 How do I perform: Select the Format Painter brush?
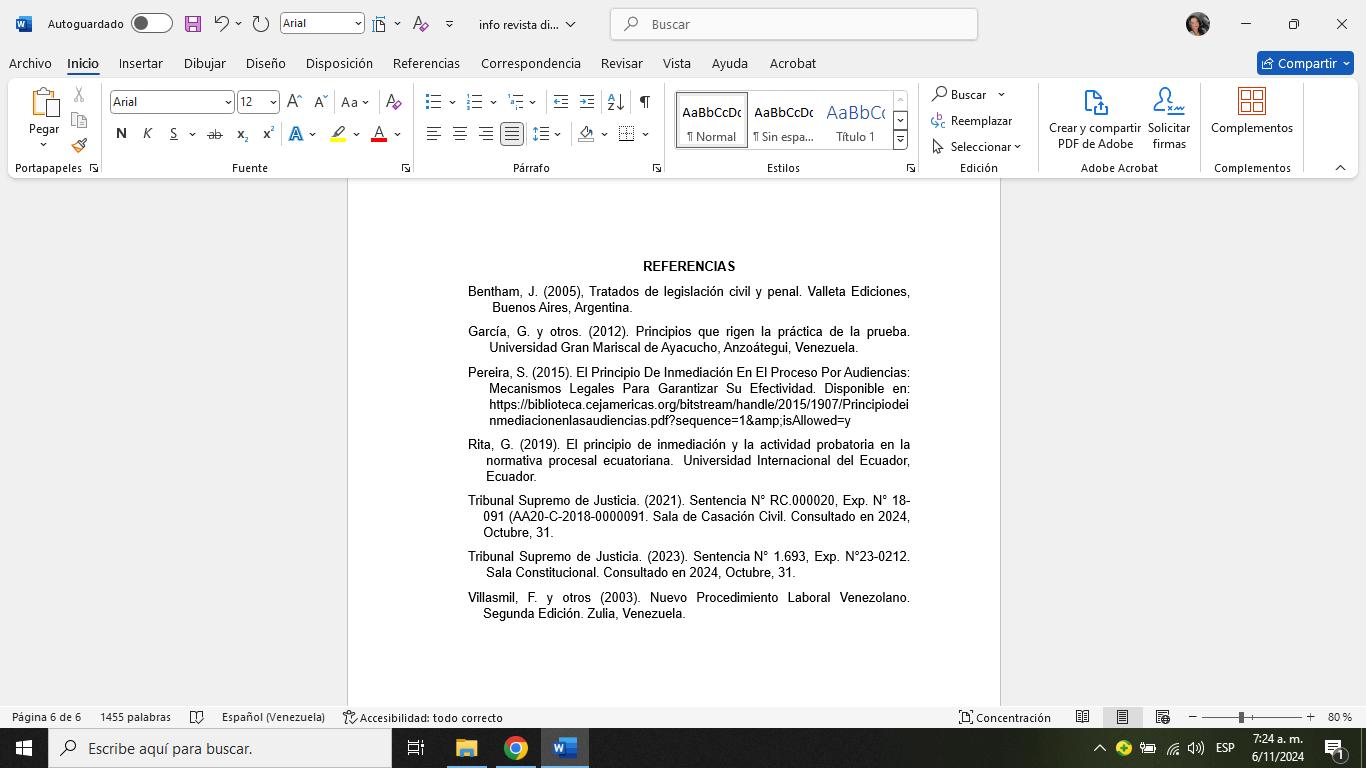79,145
